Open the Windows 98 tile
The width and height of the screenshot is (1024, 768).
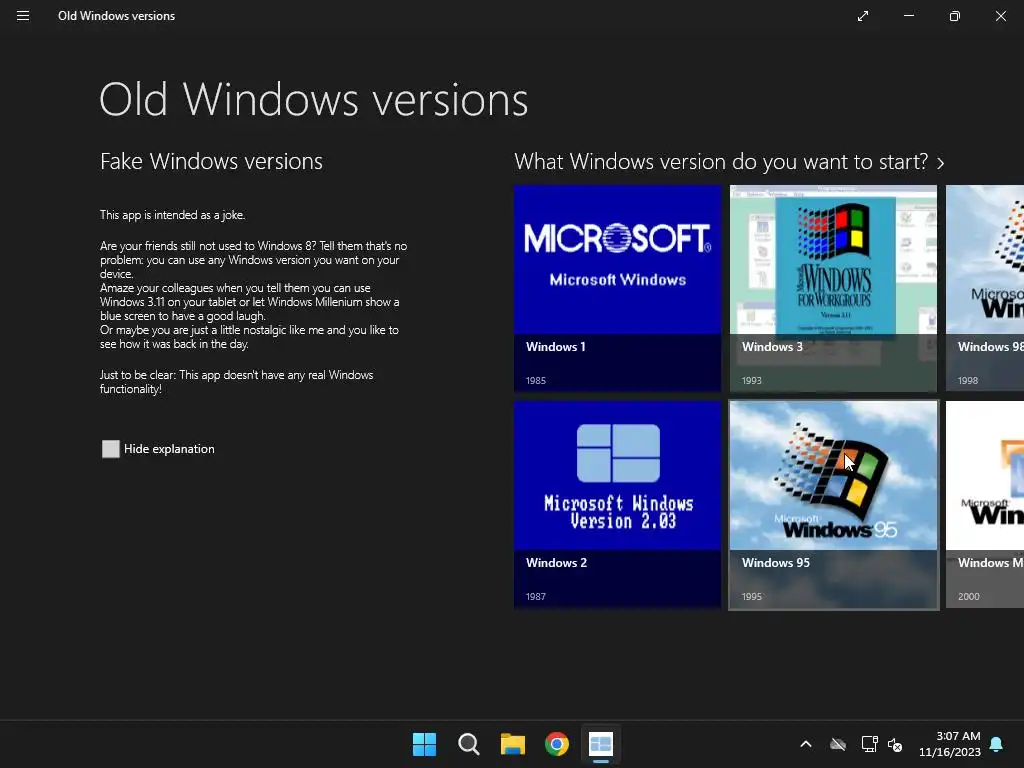pyautogui.click(x=985, y=288)
